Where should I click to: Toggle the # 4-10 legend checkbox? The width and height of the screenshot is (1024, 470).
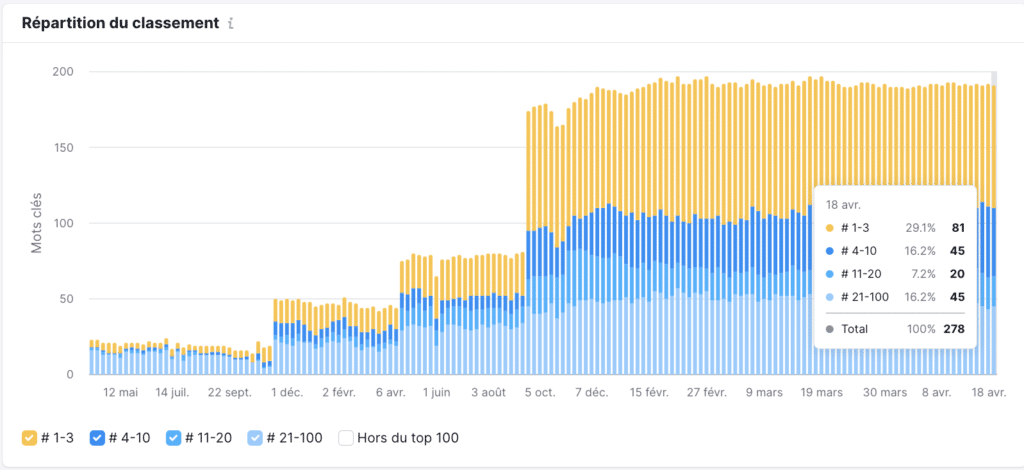point(97,438)
